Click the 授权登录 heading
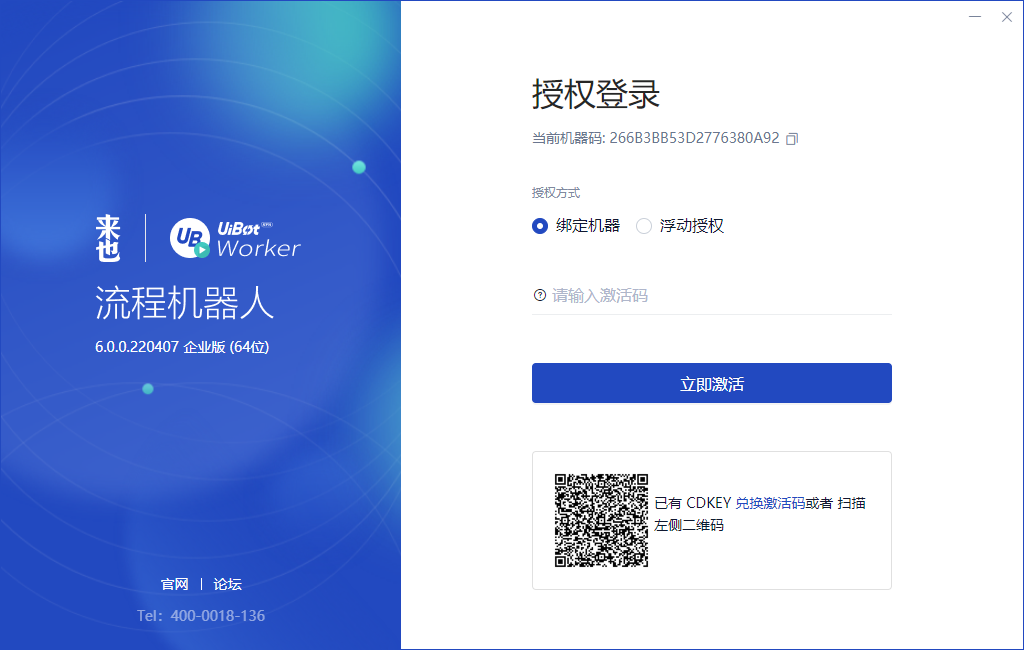The image size is (1024, 650). coord(596,94)
